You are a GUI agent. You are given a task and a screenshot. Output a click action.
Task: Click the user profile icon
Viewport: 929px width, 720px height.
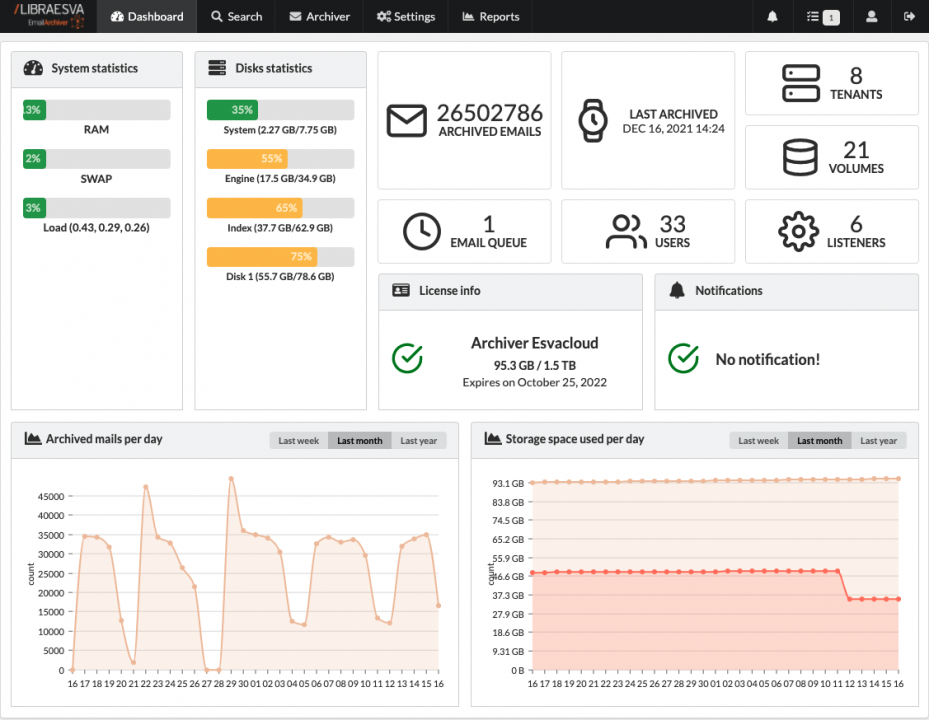tap(872, 17)
